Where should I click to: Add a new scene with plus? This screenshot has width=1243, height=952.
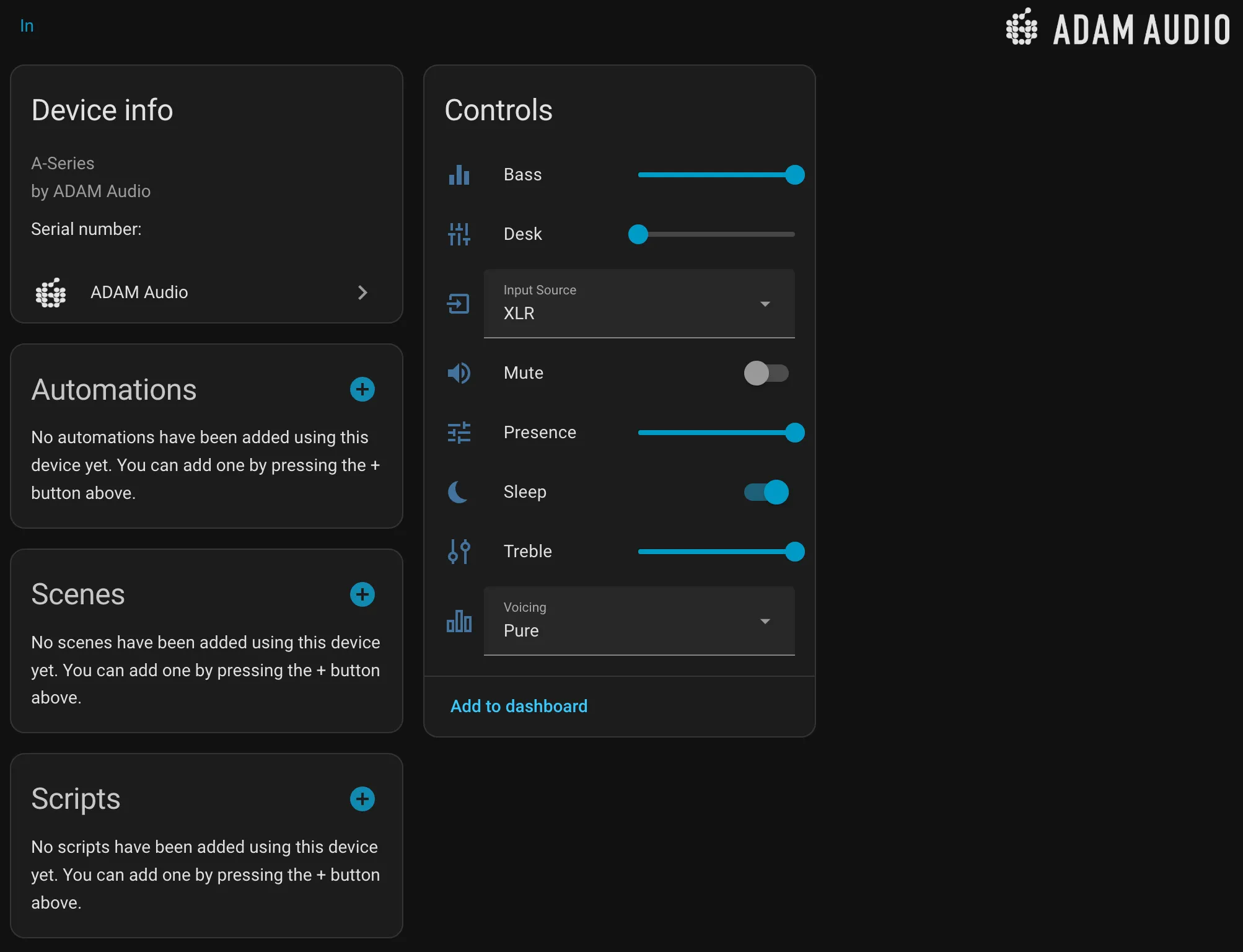tap(362, 594)
